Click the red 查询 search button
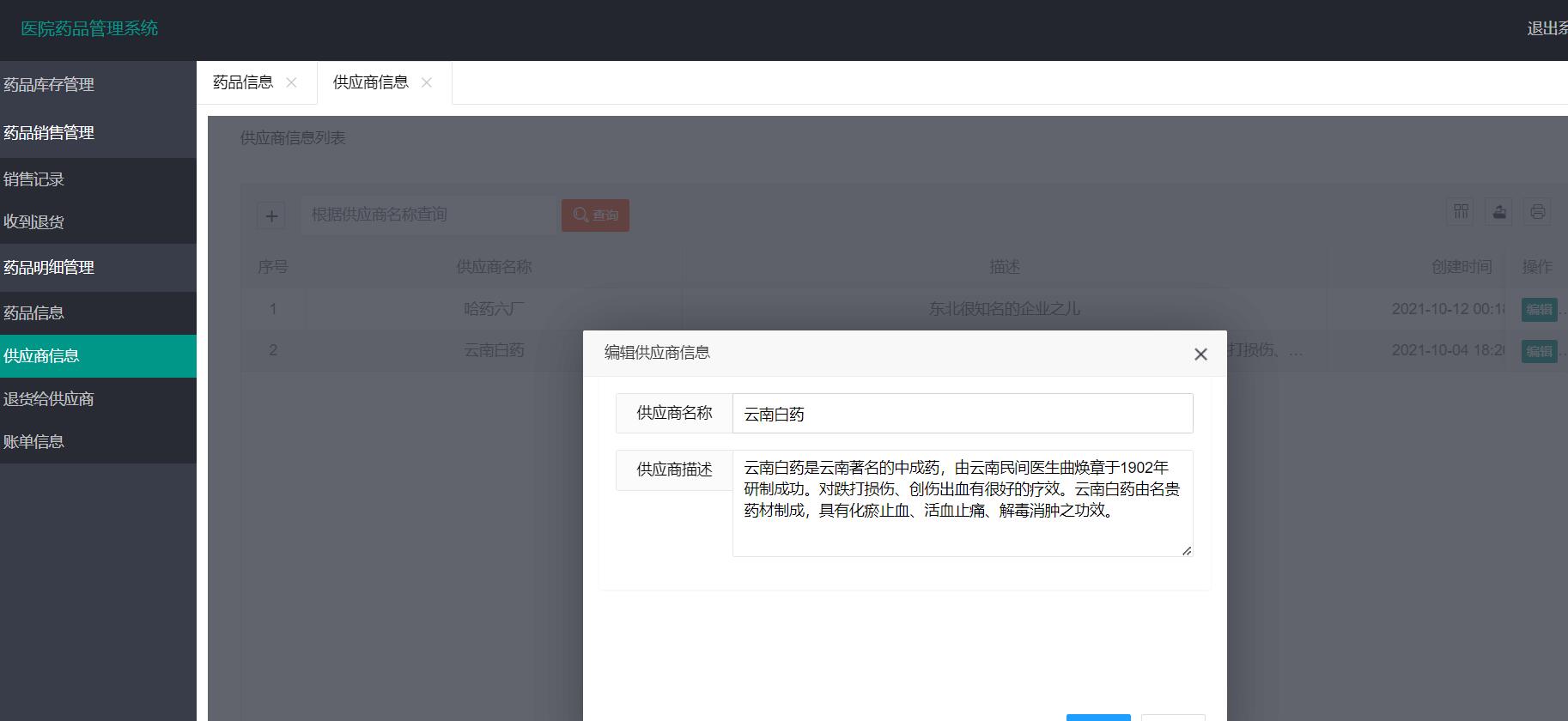Image resolution: width=1568 pixels, height=721 pixels. click(x=595, y=215)
